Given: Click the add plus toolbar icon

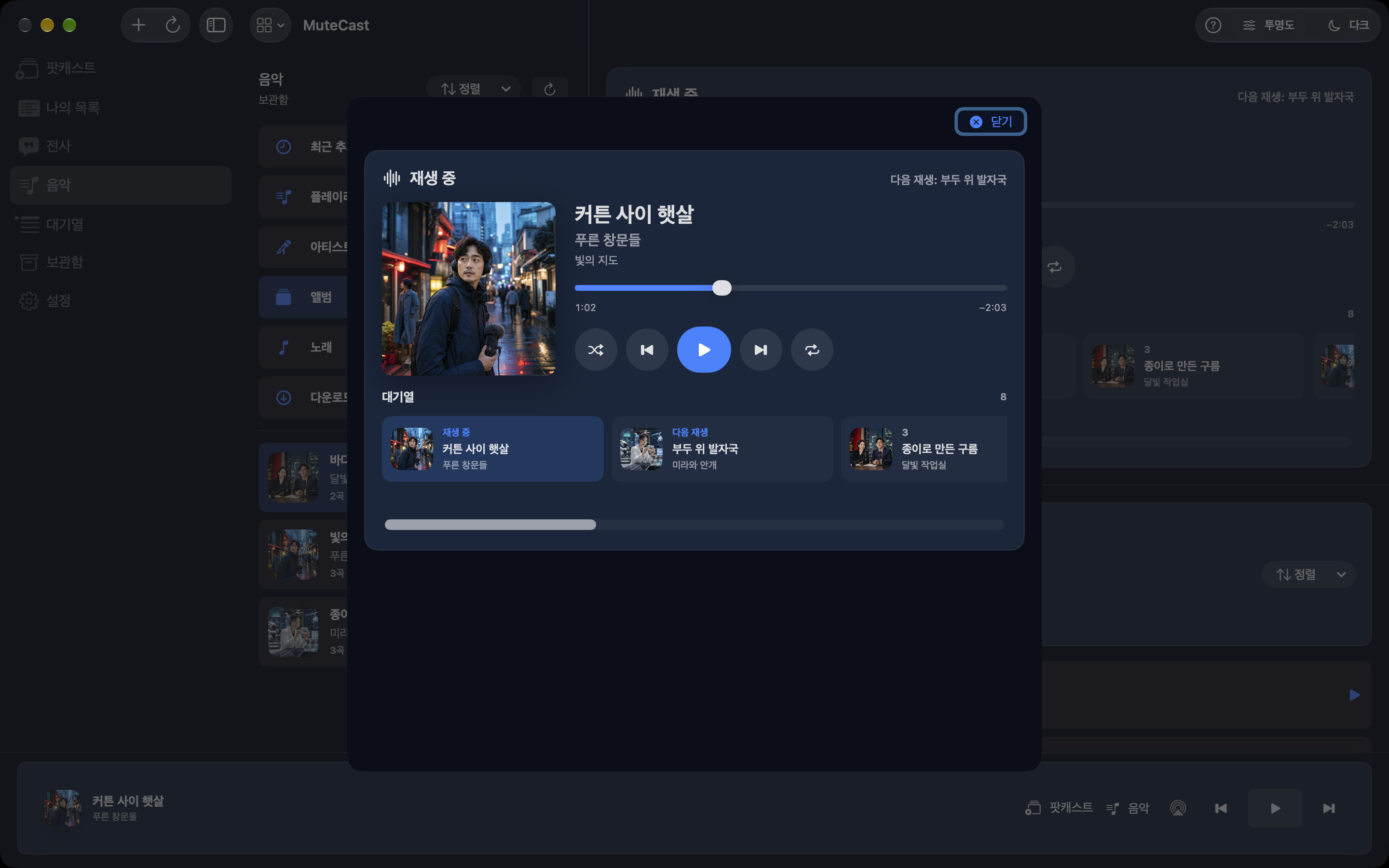Looking at the screenshot, I should (x=138, y=25).
